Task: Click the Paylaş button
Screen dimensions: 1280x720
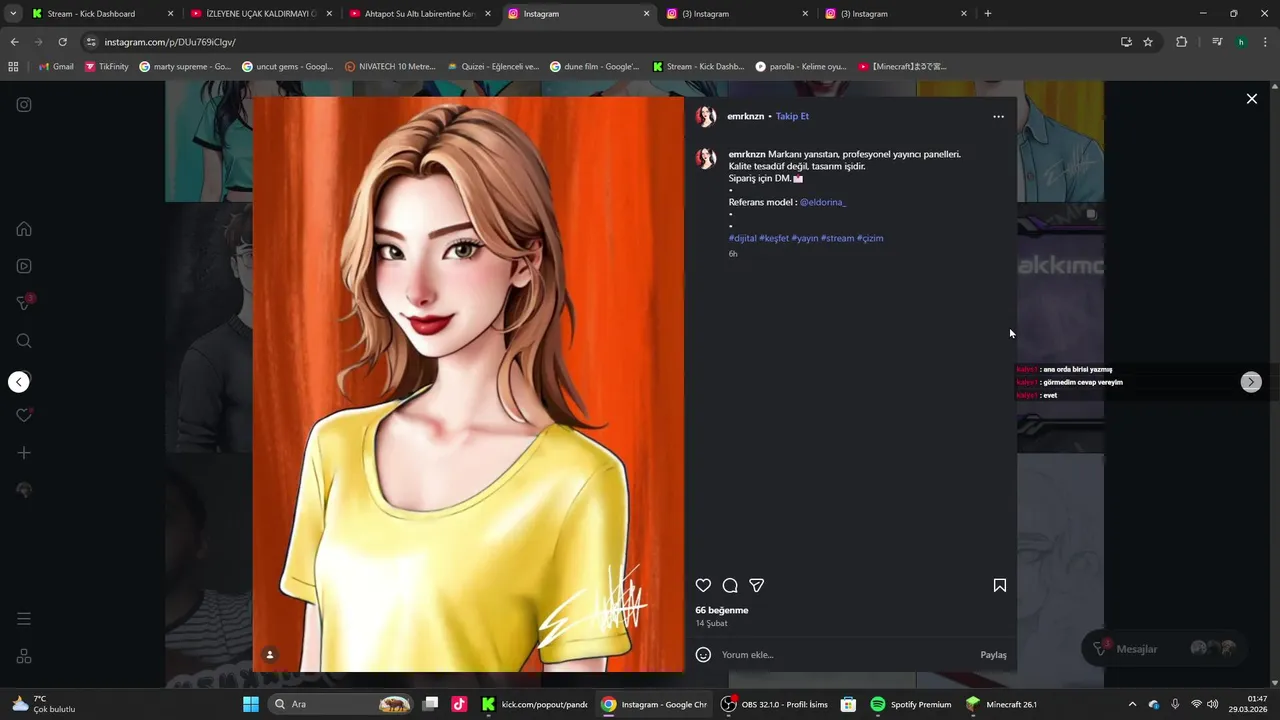Action: pyautogui.click(x=993, y=655)
